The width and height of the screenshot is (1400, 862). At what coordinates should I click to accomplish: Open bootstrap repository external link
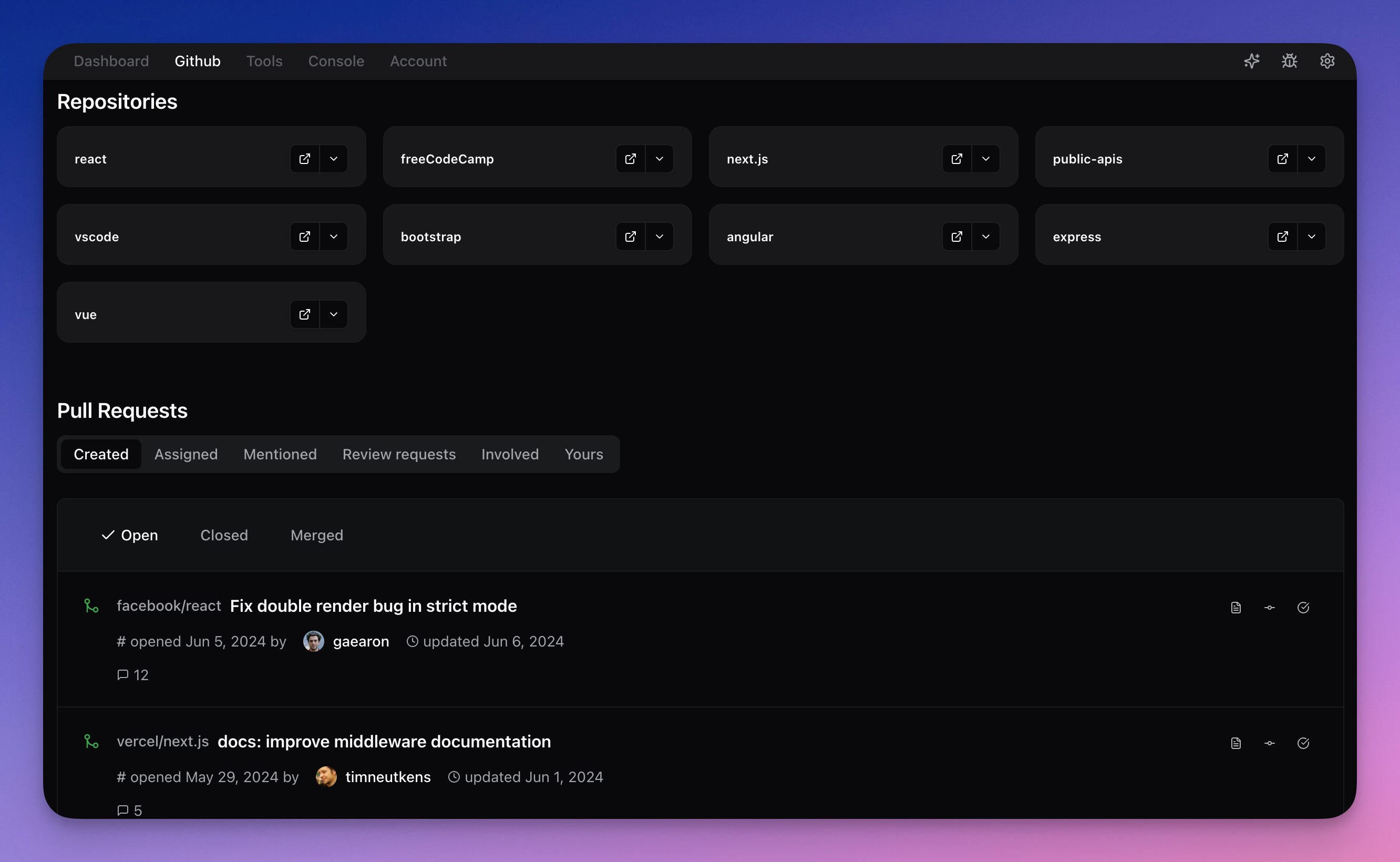pos(631,237)
